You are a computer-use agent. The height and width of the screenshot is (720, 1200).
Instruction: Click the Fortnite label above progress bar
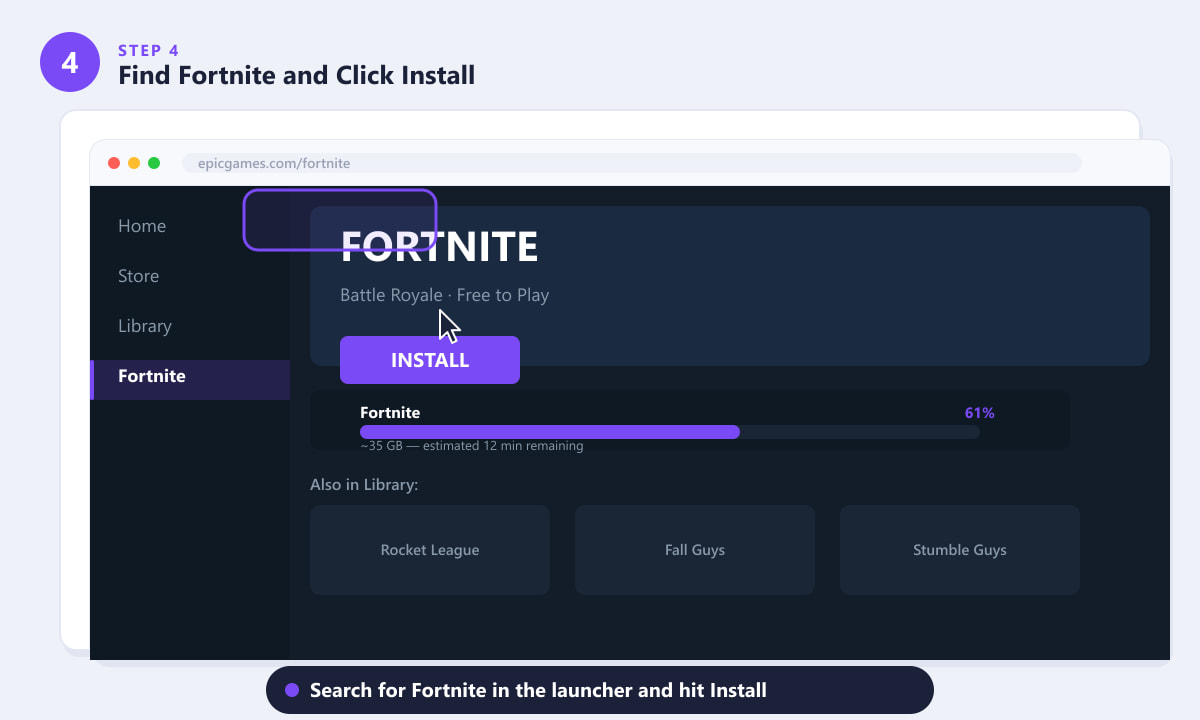click(x=390, y=413)
